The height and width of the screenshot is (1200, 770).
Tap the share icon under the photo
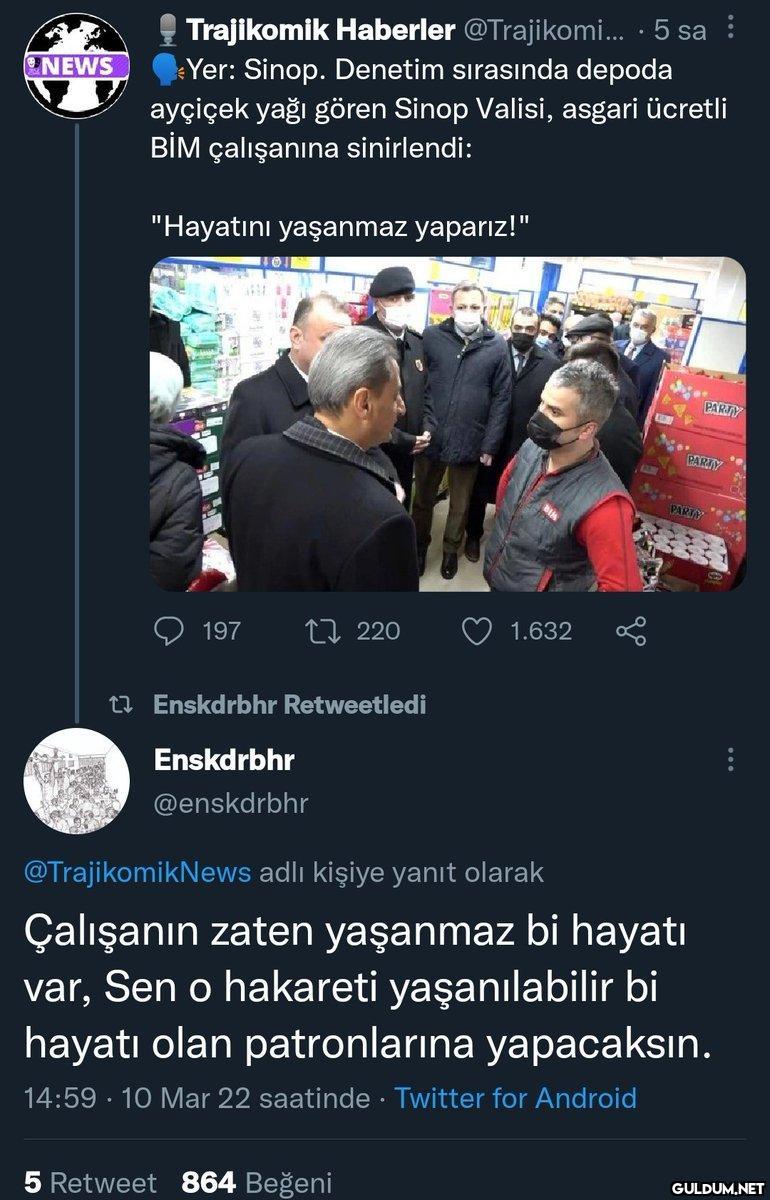631,631
